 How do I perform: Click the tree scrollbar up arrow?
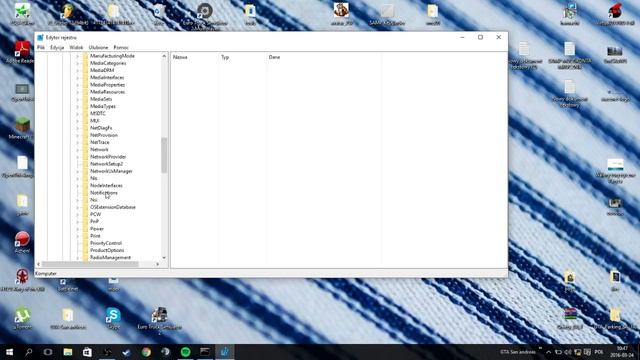coord(164,56)
